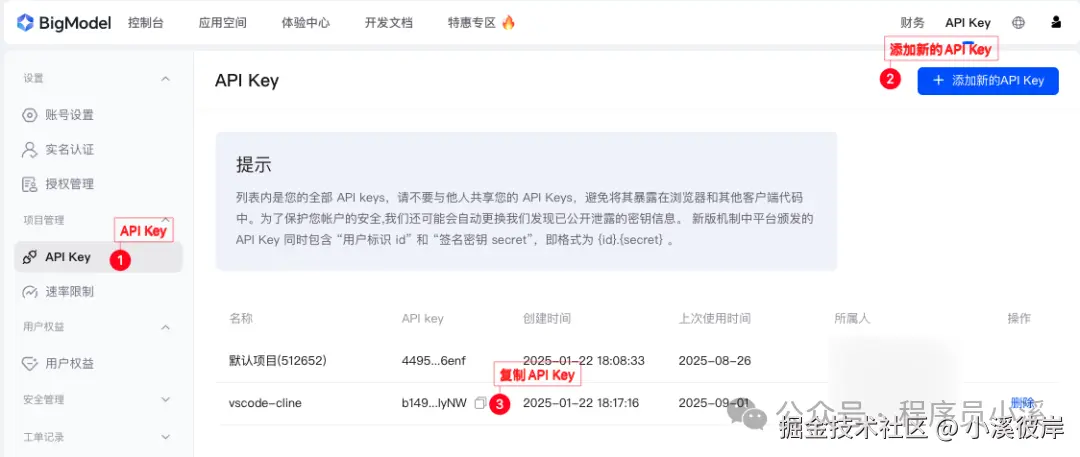Open the 控制台 top menu
This screenshot has width=1080, height=457.
[146, 22]
